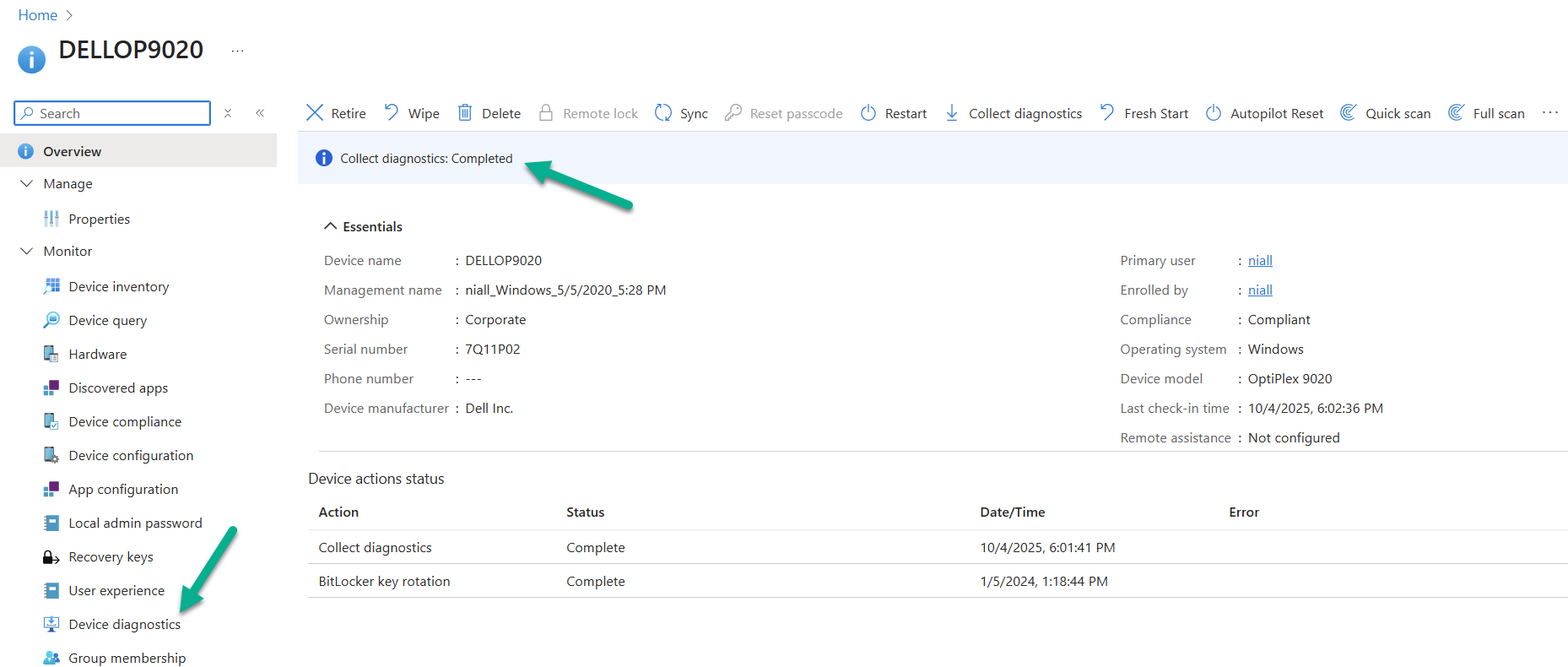Open more toolbar actions ellipsis
Image resolution: width=1568 pixels, height=667 pixels.
click(x=1549, y=113)
